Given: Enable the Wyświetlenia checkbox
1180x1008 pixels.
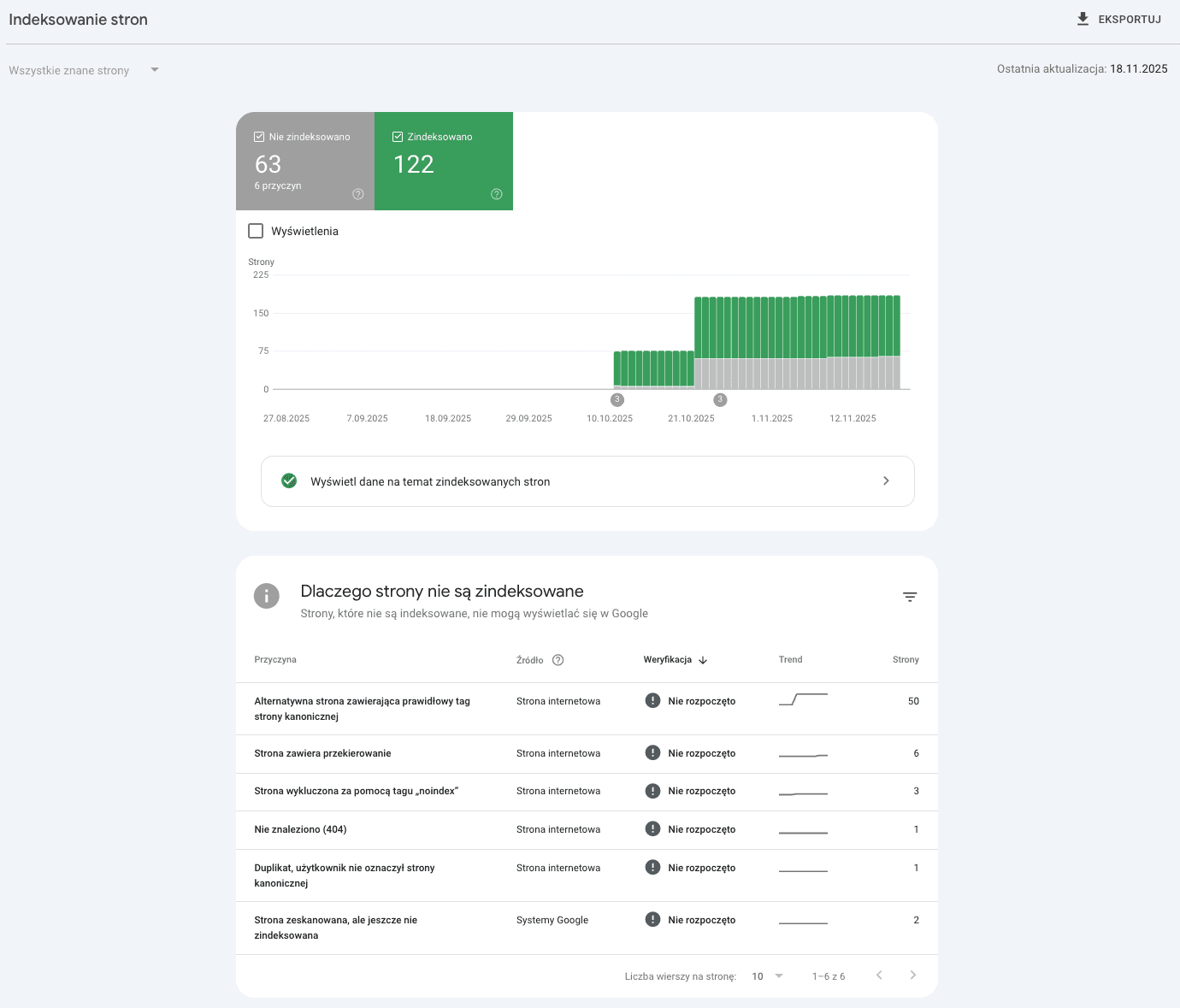Looking at the screenshot, I should coord(256,231).
